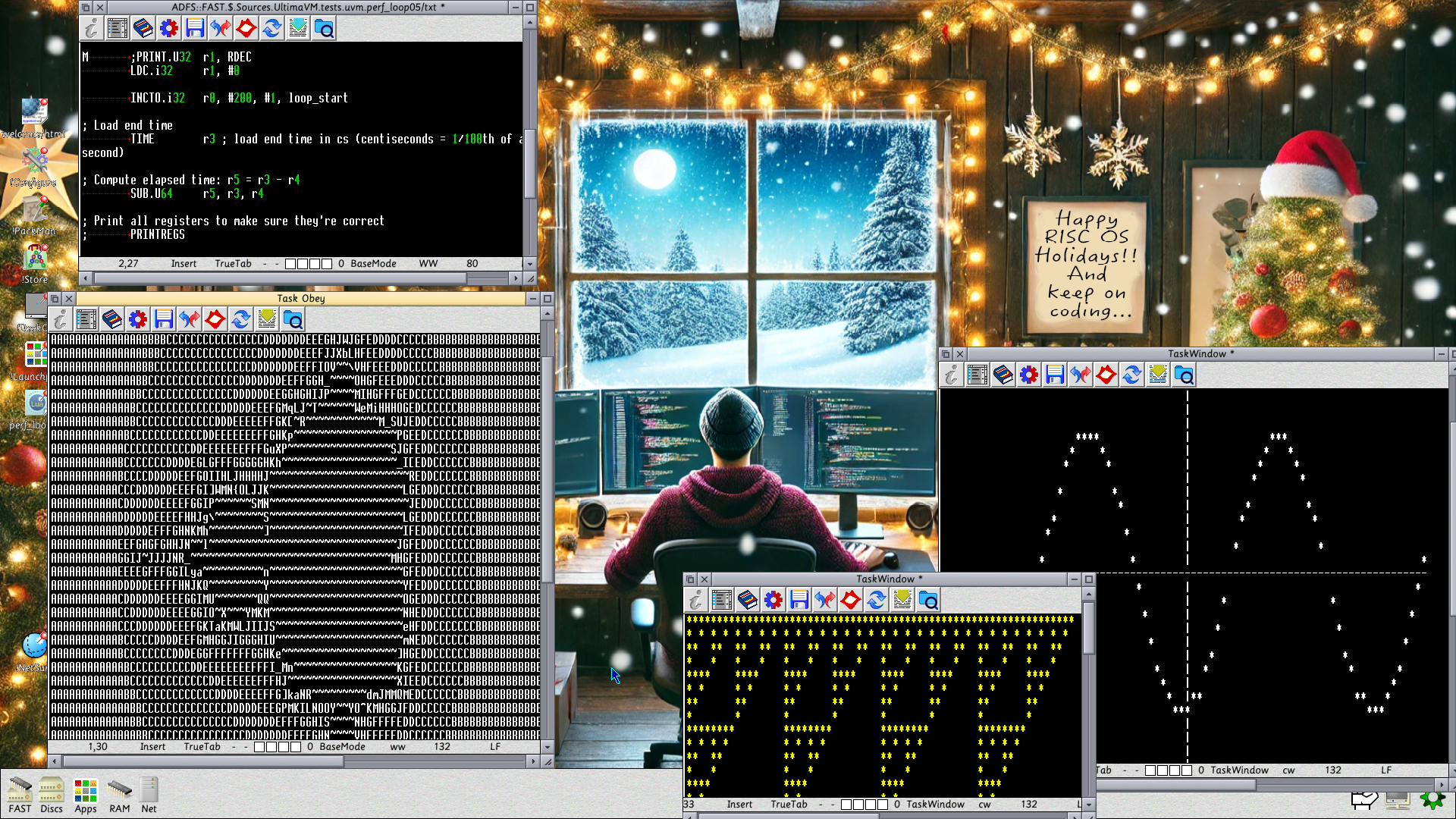Open TaskWindow mode menu in white-star window status bar
The image size is (1456, 819).
tap(1239, 770)
